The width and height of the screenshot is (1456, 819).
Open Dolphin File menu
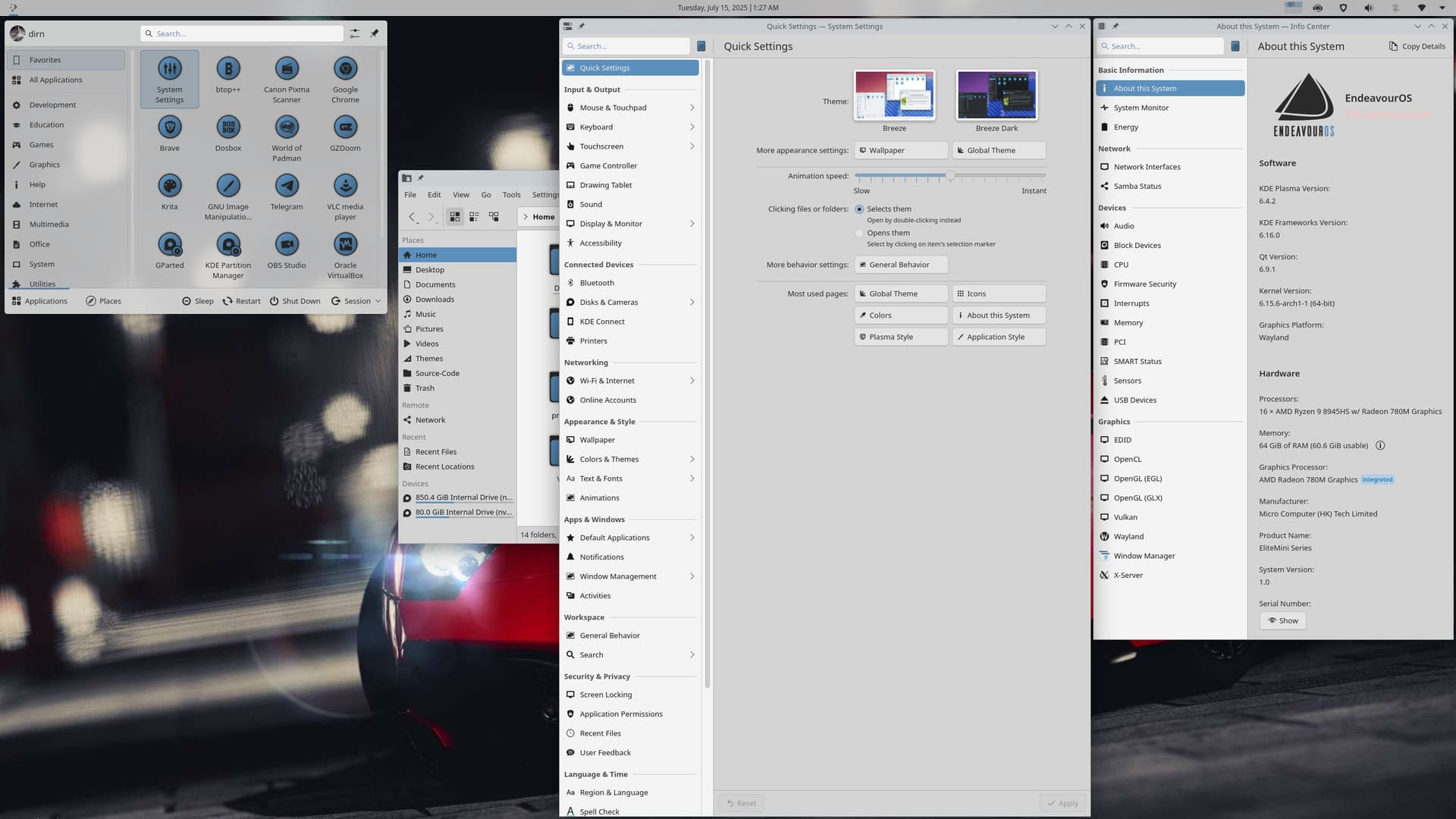pyautogui.click(x=410, y=195)
